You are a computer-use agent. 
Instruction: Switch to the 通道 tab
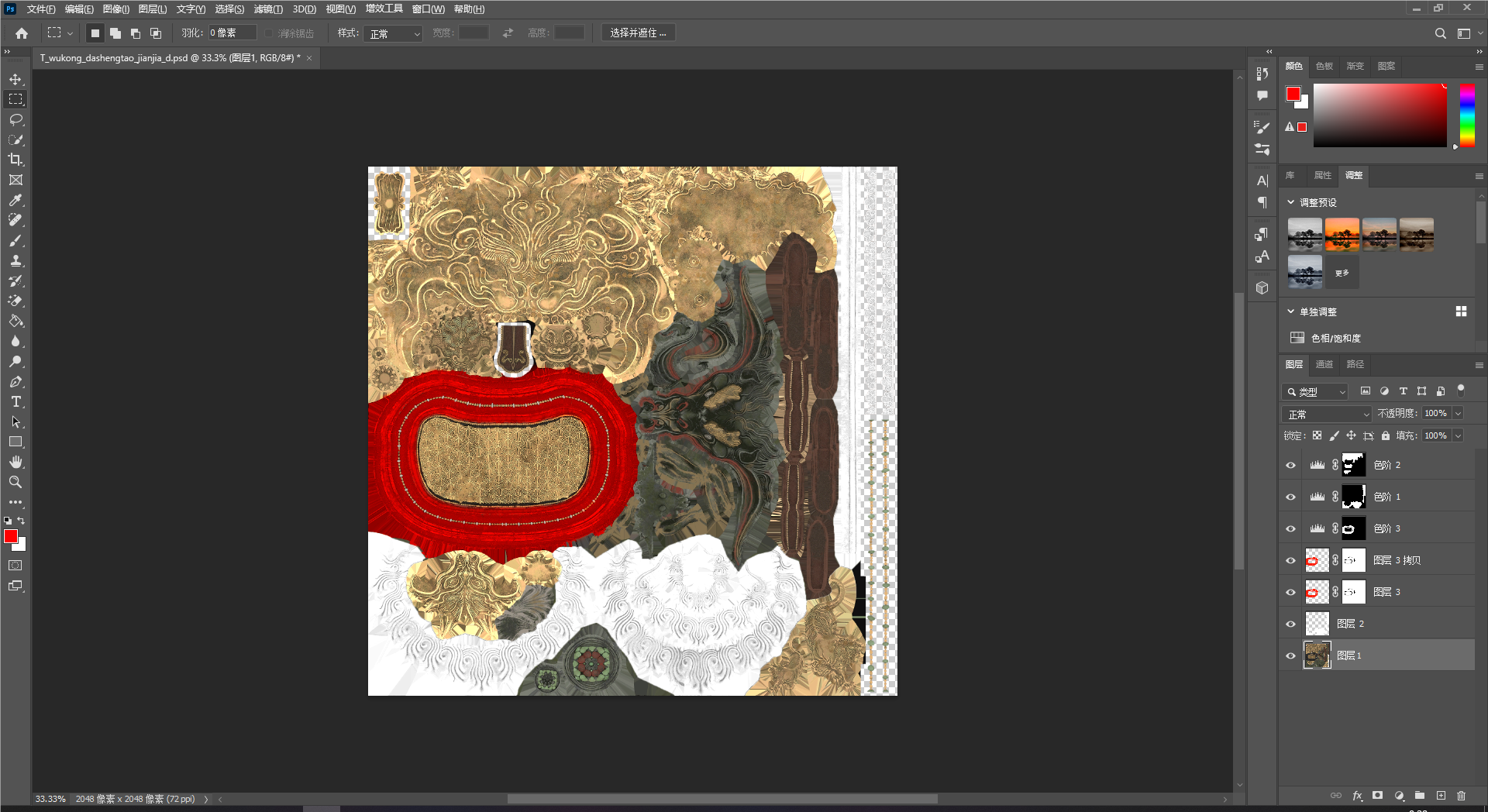[x=1324, y=364]
